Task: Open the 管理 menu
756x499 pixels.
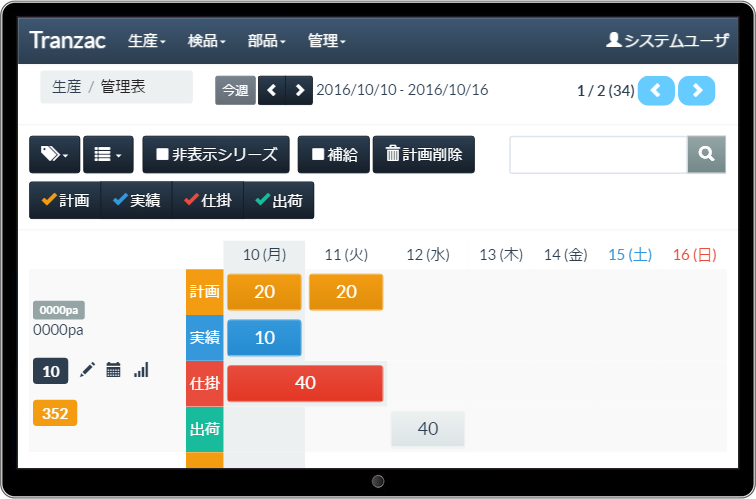Action: (x=326, y=41)
